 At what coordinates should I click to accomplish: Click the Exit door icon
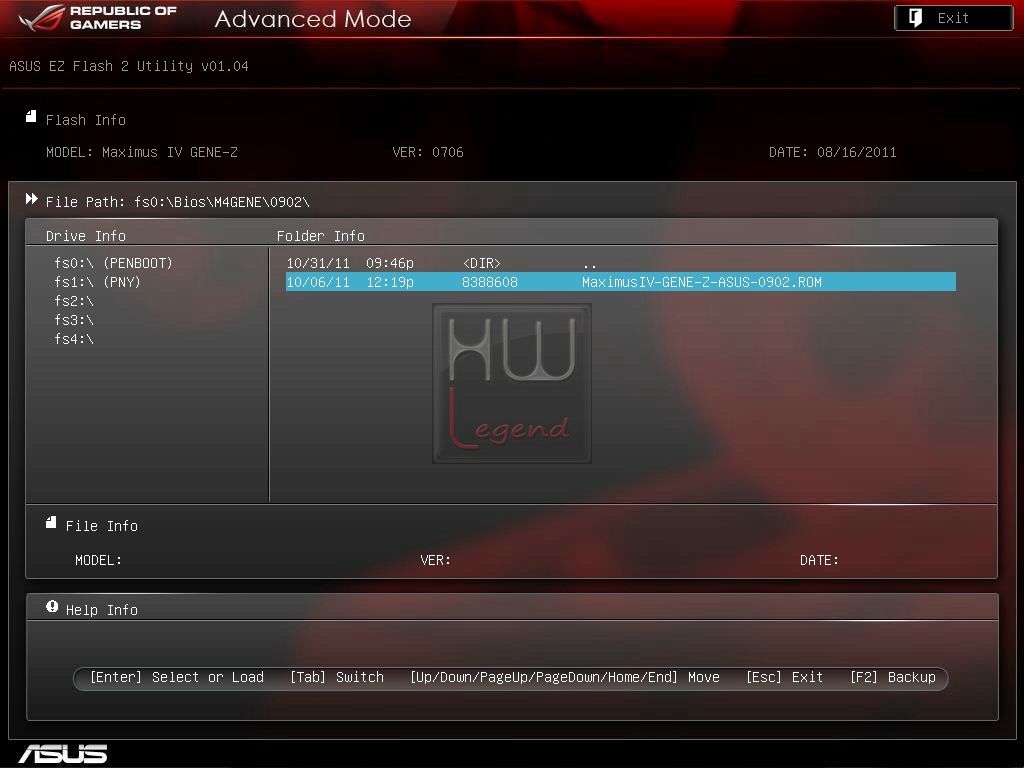[x=916, y=18]
